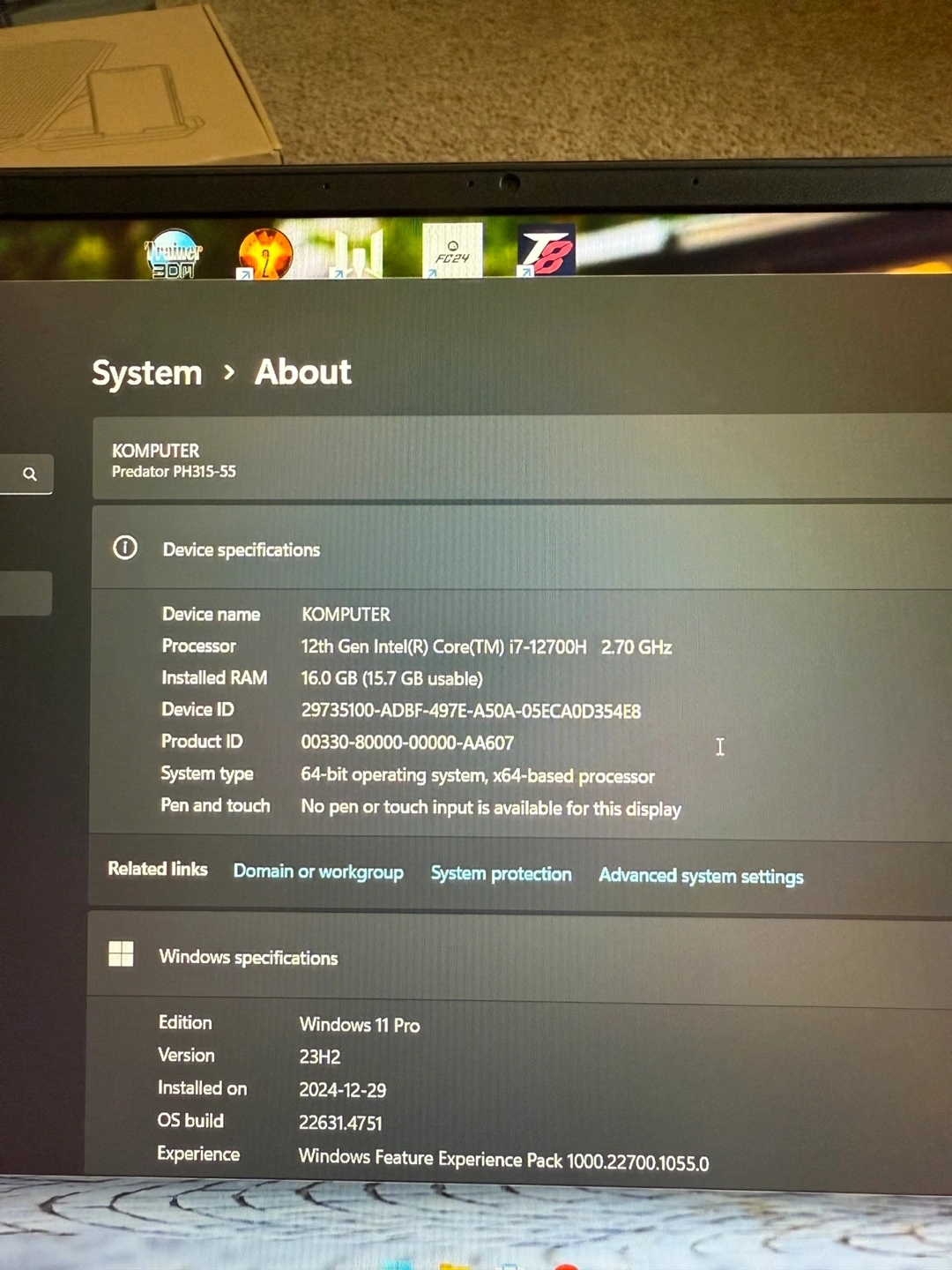
Task: Open the T8 game desktop shortcut
Action: coord(546,250)
